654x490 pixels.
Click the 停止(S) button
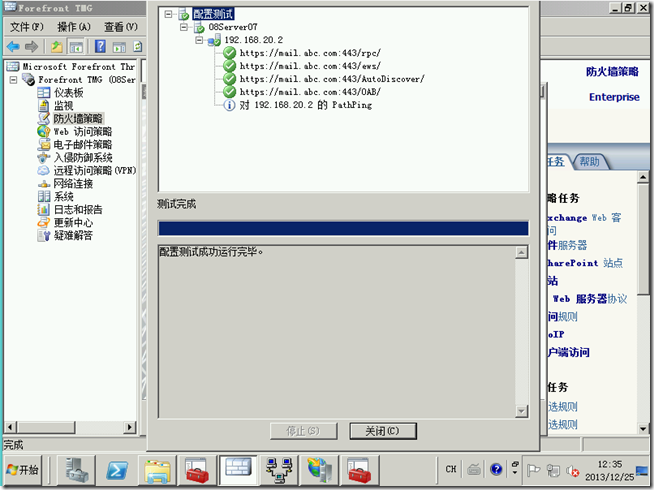tap(303, 431)
